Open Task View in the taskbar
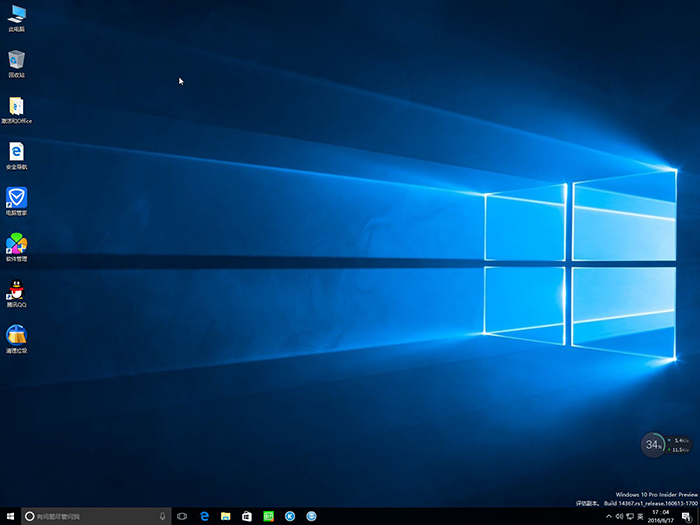 click(x=182, y=516)
